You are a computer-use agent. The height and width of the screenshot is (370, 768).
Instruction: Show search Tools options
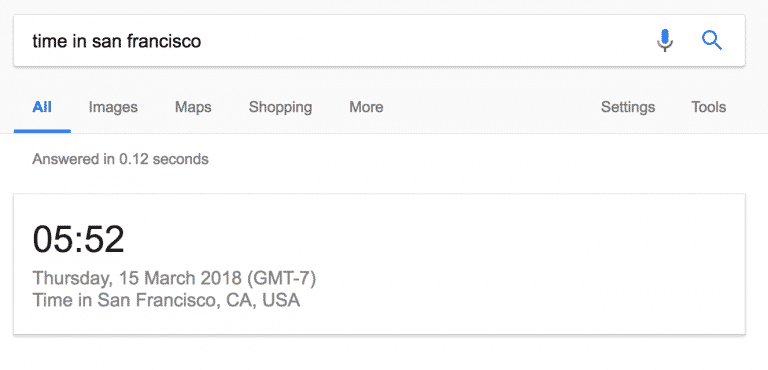pos(708,107)
